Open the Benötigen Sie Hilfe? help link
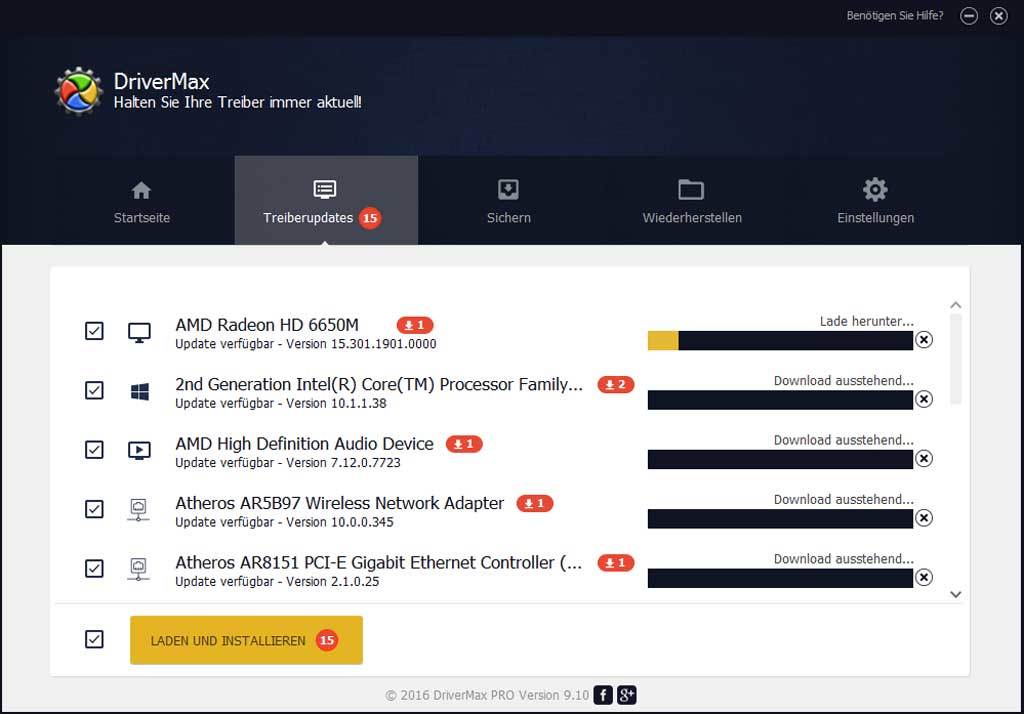 coord(895,16)
